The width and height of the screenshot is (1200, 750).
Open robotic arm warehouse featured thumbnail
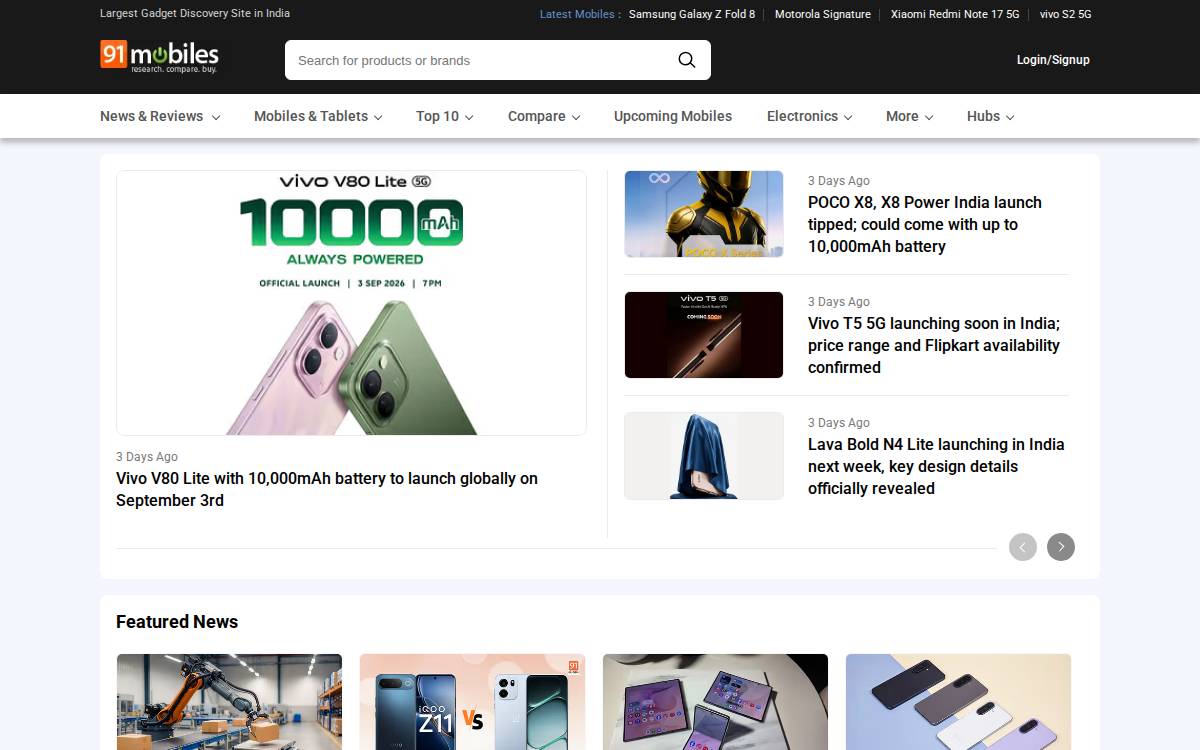(x=229, y=702)
